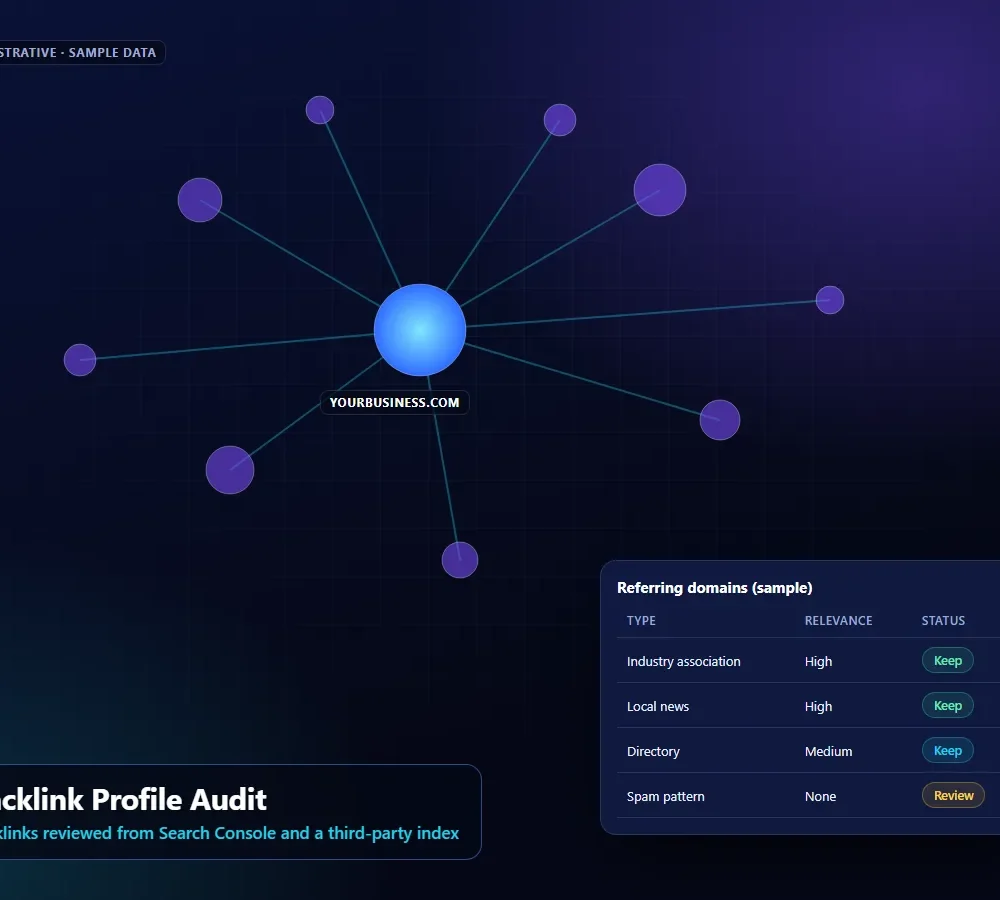Click Keep status for Local news
The height and width of the screenshot is (900, 1000).
pos(948,705)
